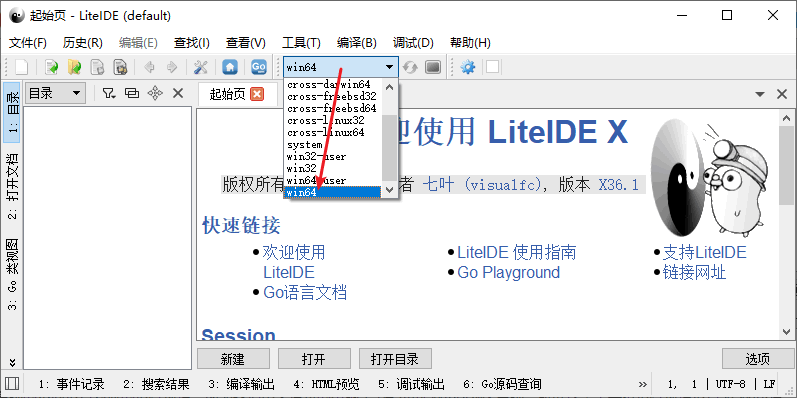Select highlighted win64 entry in list
Viewport: 797px width, 398px height.
tap(332, 192)
